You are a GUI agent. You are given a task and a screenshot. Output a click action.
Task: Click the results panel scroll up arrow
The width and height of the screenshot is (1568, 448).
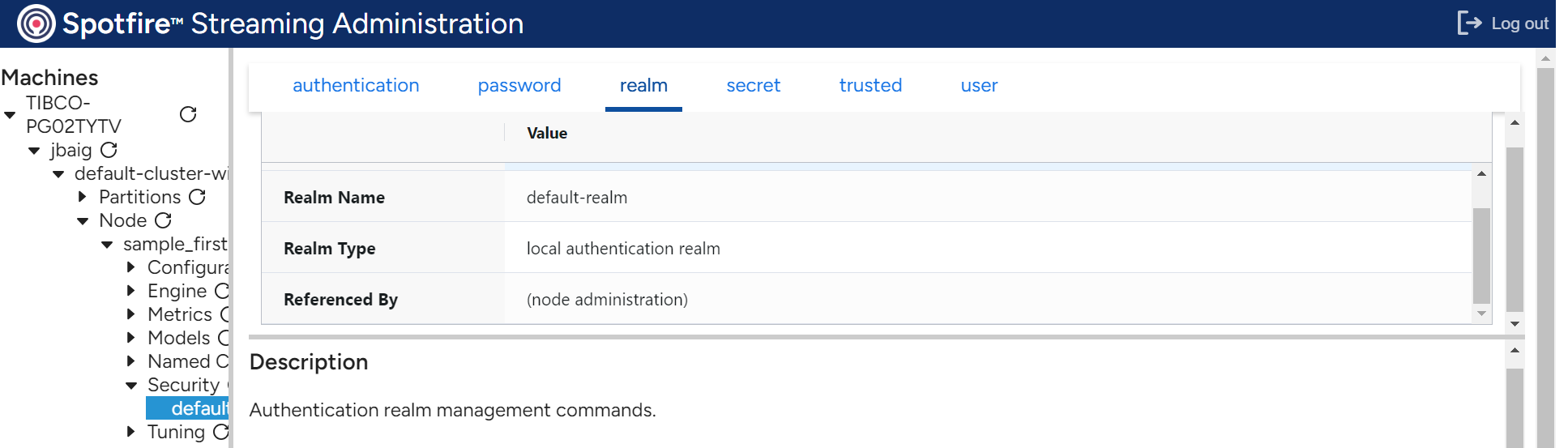(x=1515, y=122)
